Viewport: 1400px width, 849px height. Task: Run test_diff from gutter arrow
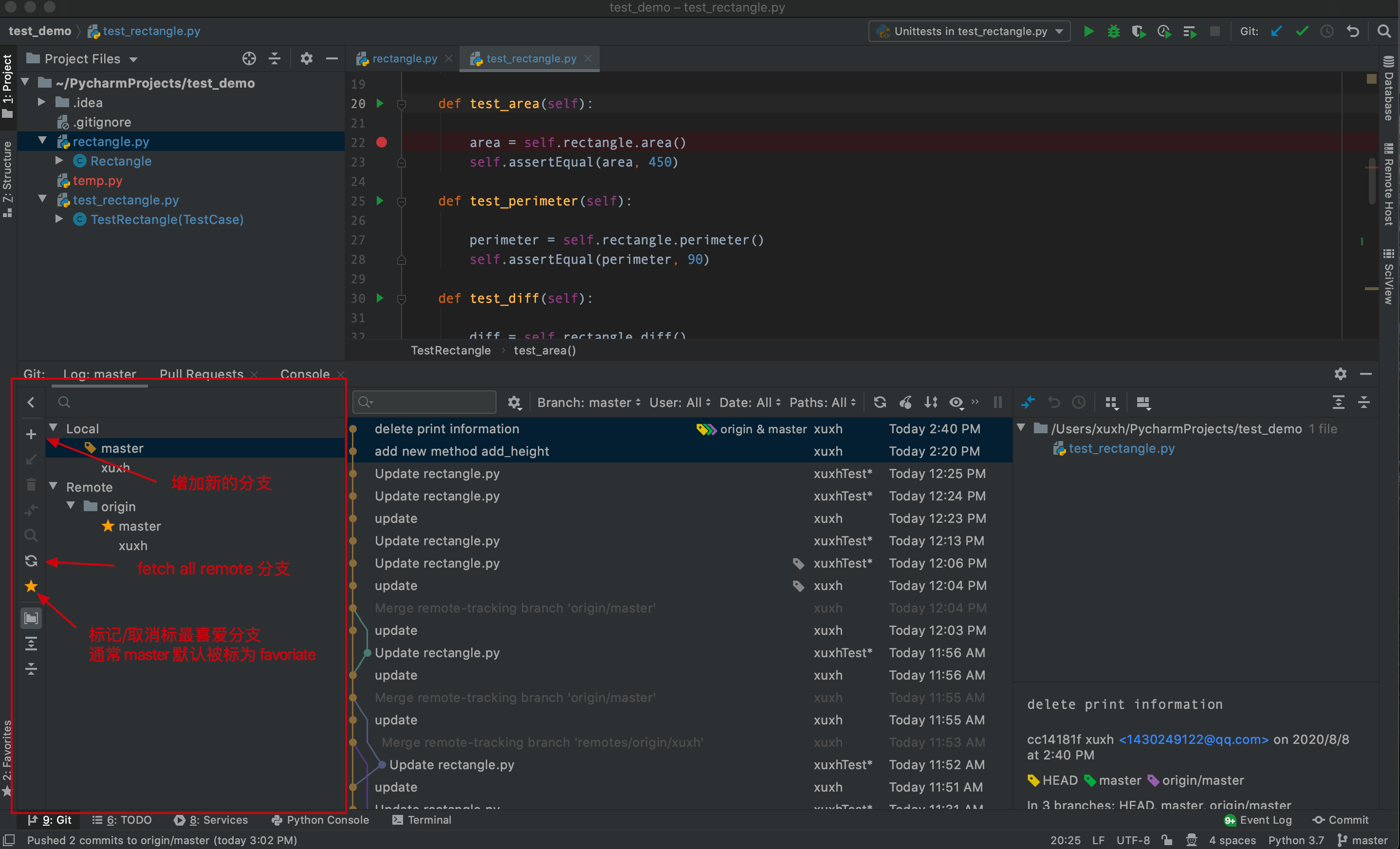coord(380,298)
